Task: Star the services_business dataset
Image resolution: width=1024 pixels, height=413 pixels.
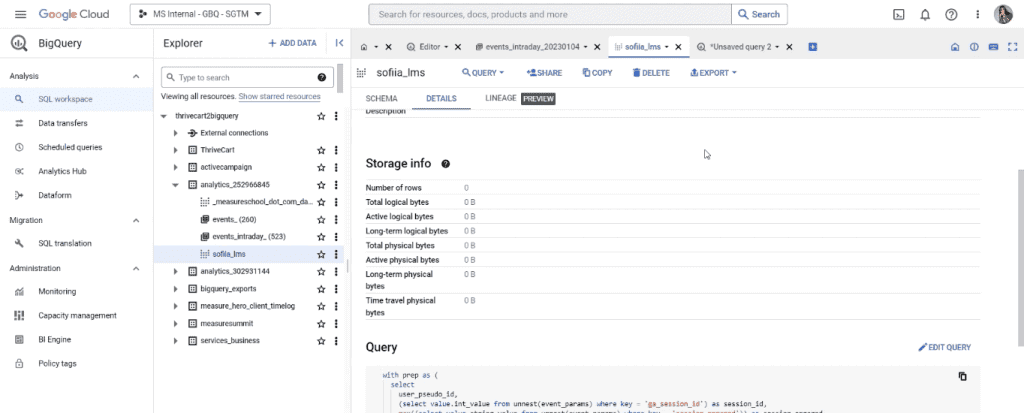Action: pyautogui.click(x=321, y=340)
